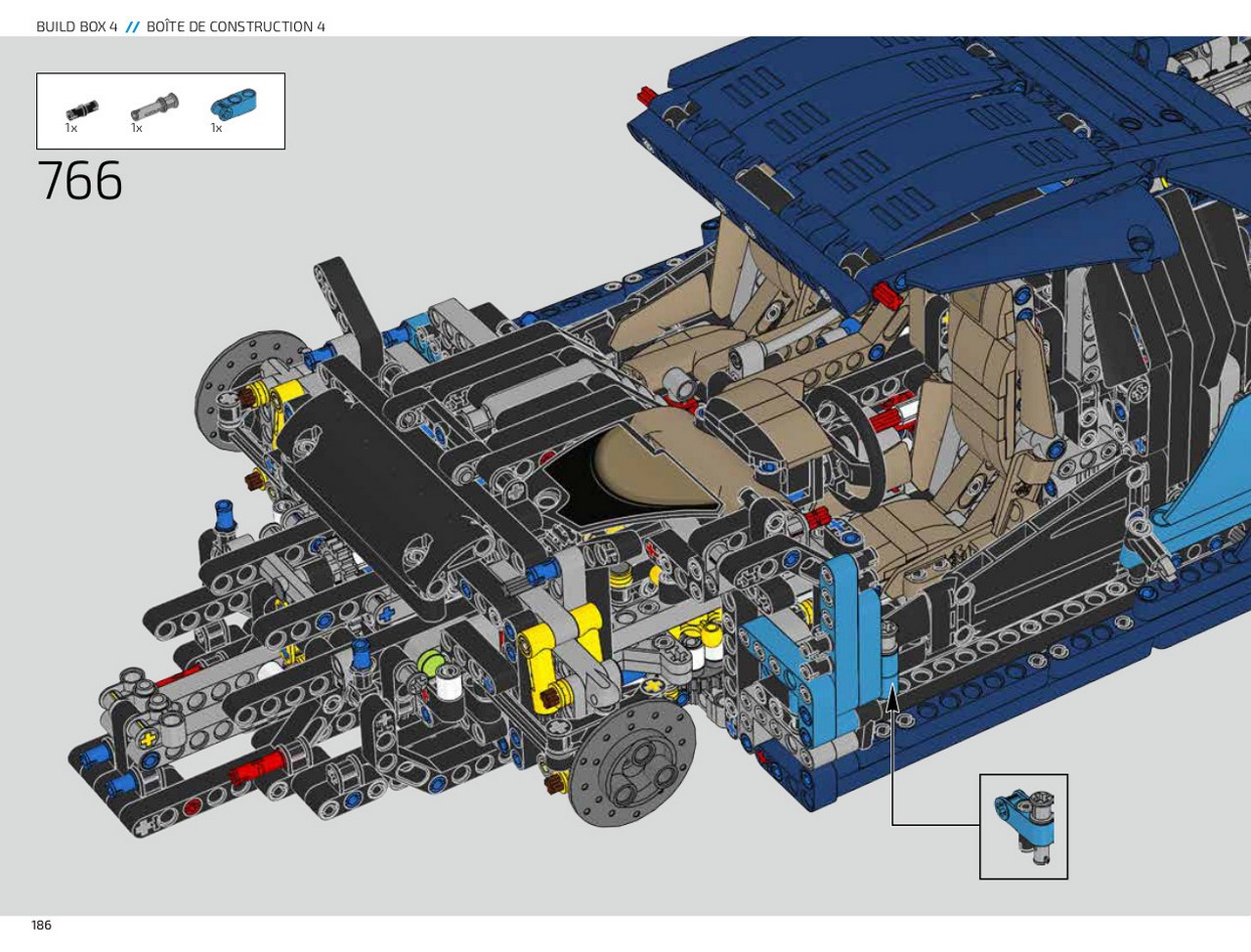This screenshot has height=952, width=1251.
Task: Click the 1x quantity under grey axle pin
Action: click(x=137, y=128)
